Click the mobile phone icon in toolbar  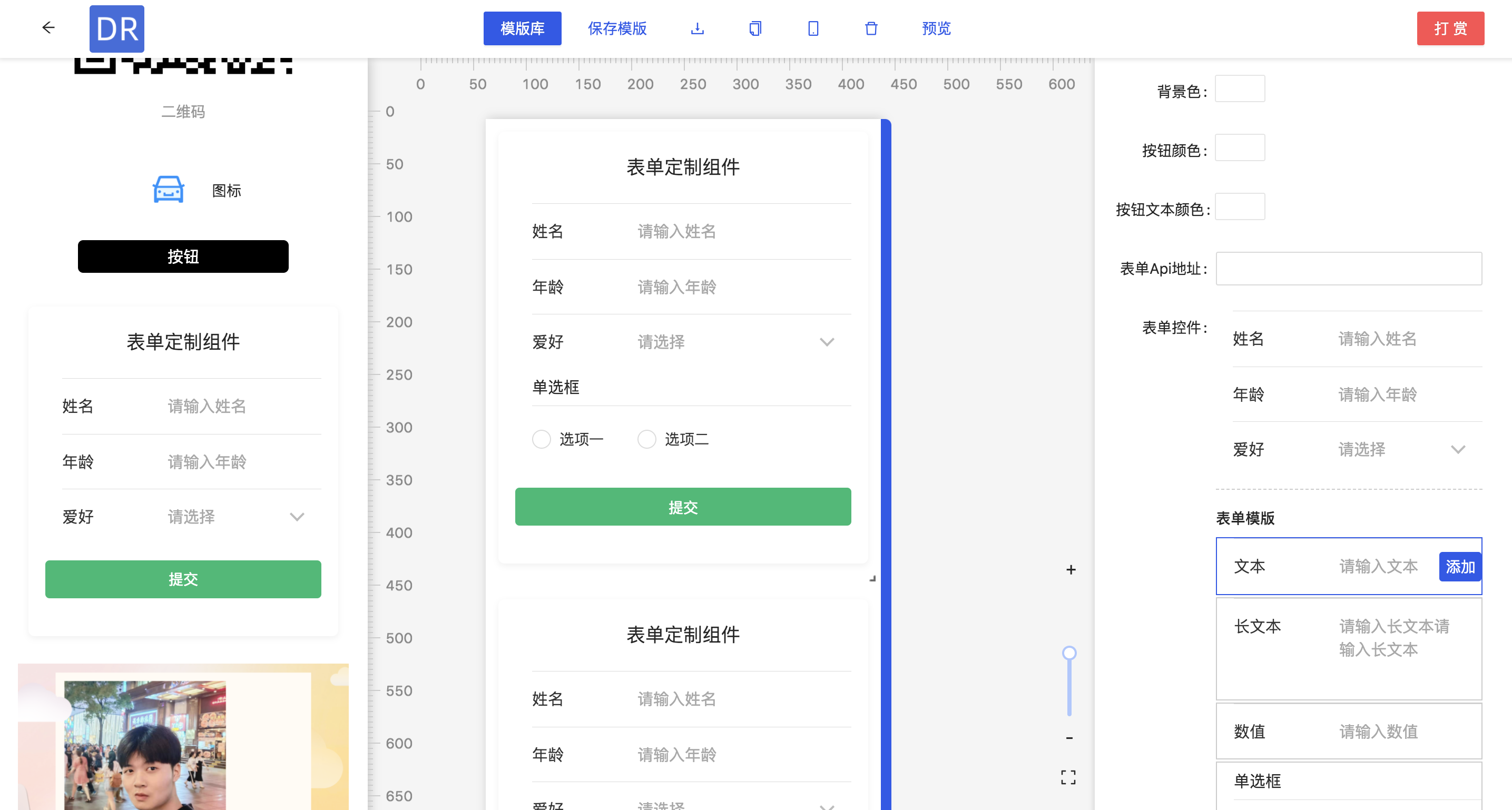pyautogui.click(x=813, y=28)
